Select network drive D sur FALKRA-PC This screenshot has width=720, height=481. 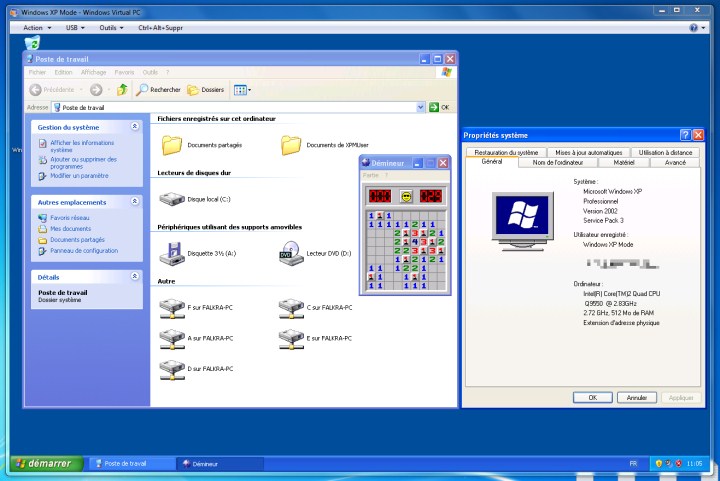point(172,369)
